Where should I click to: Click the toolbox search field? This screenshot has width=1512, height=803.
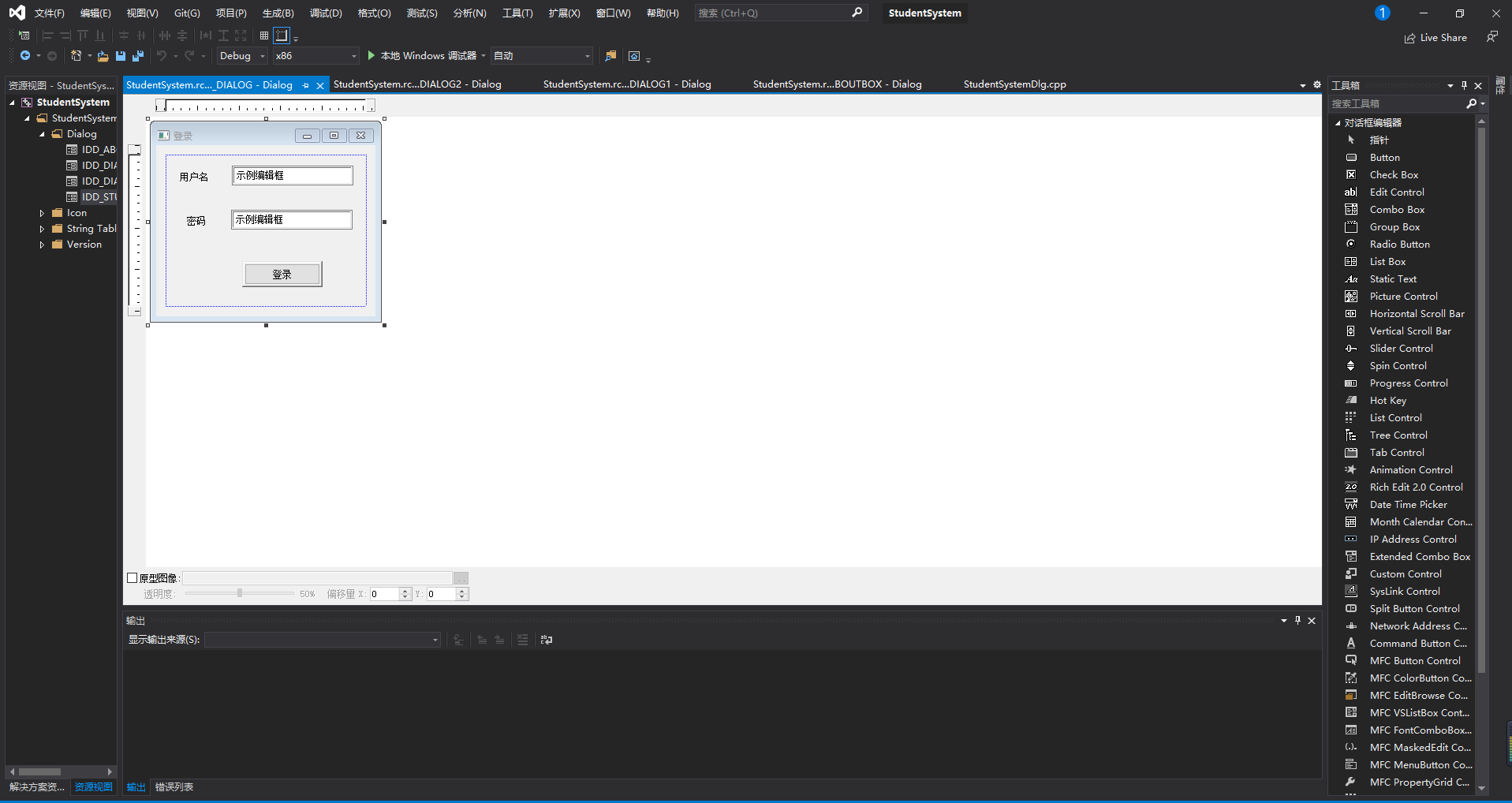tap(1397, 104)
